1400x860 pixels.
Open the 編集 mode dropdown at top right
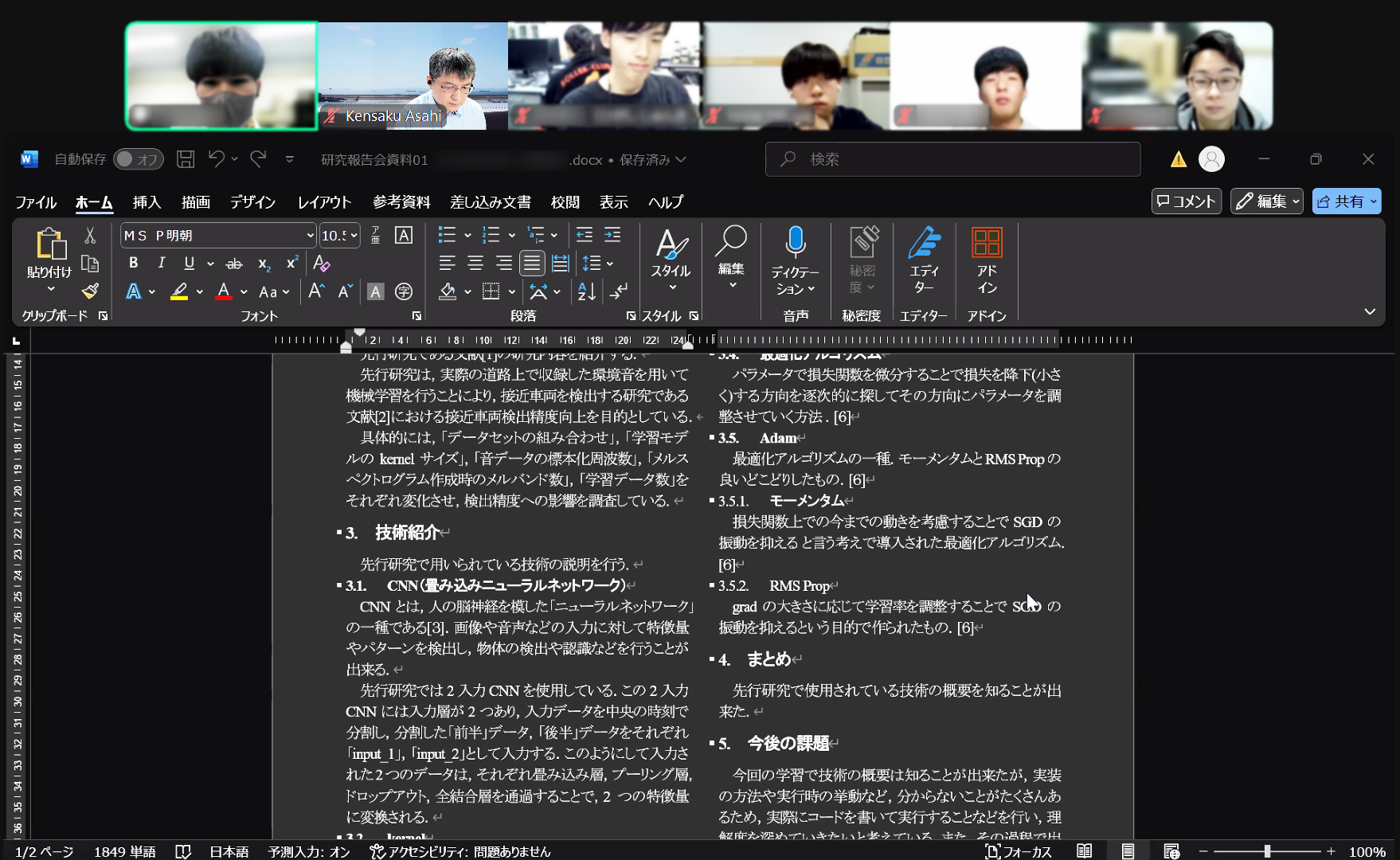pos(1266,201)
